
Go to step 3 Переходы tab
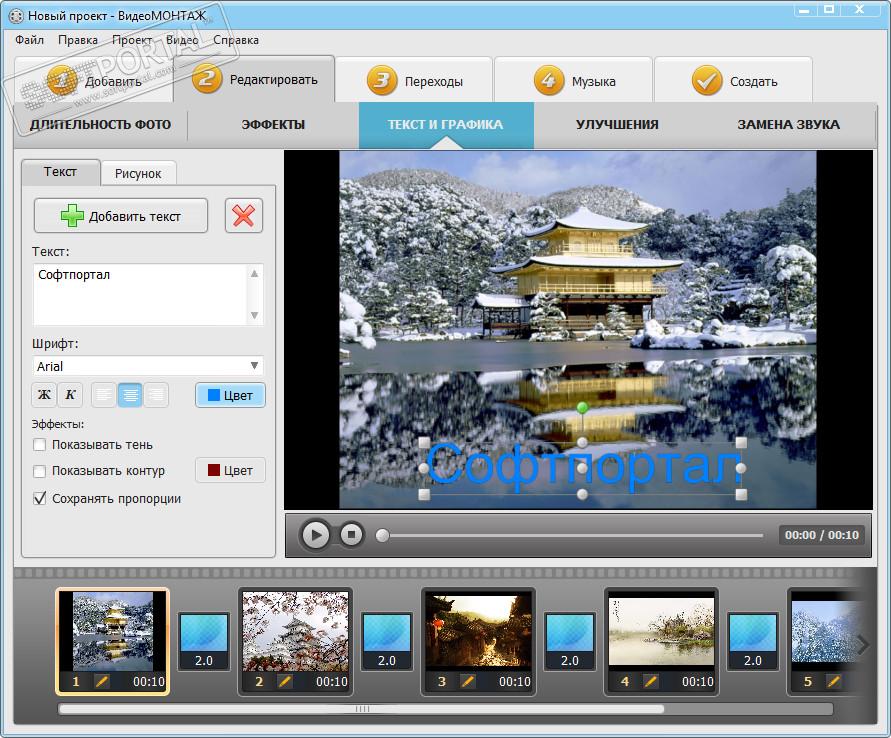coord(414,81)
